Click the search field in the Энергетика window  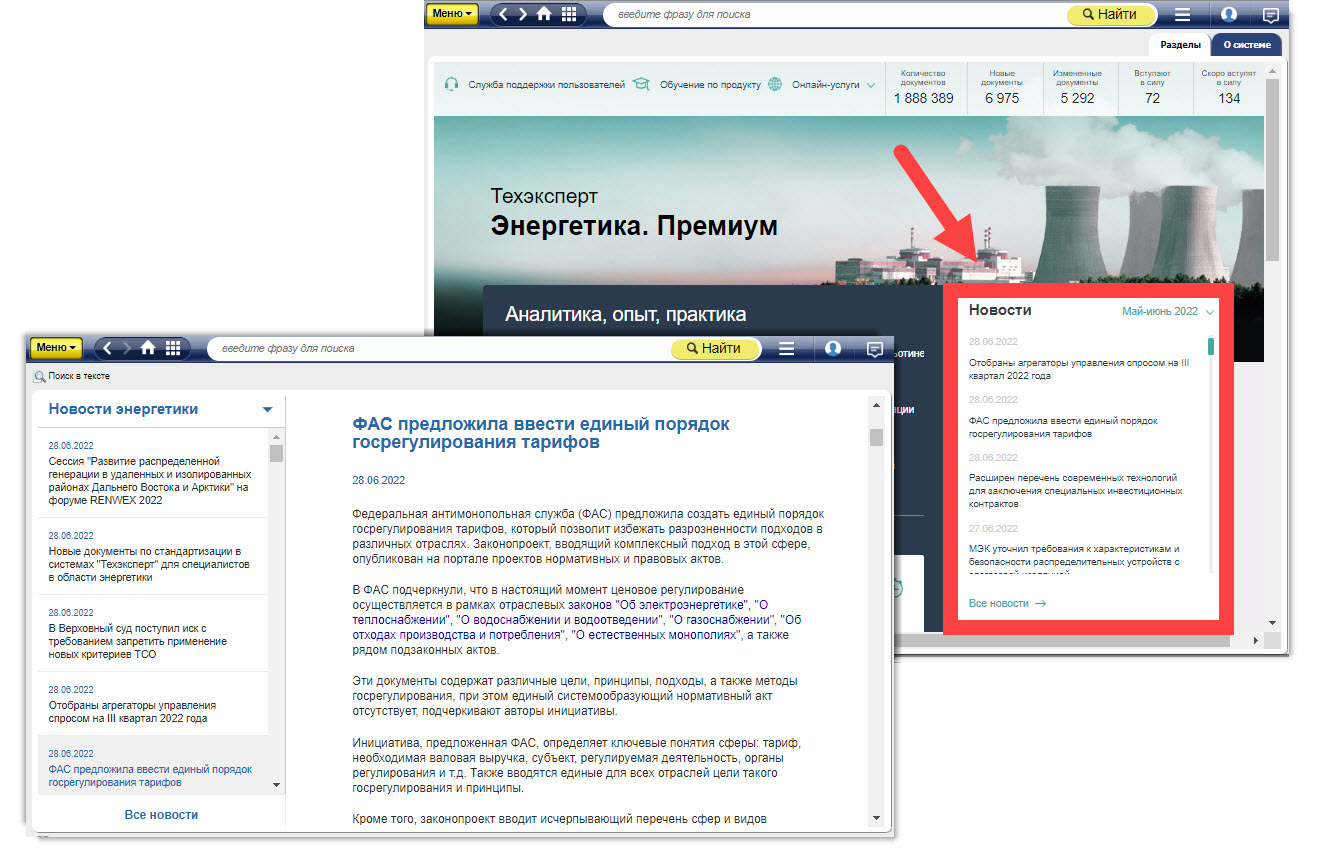point(835,15)
